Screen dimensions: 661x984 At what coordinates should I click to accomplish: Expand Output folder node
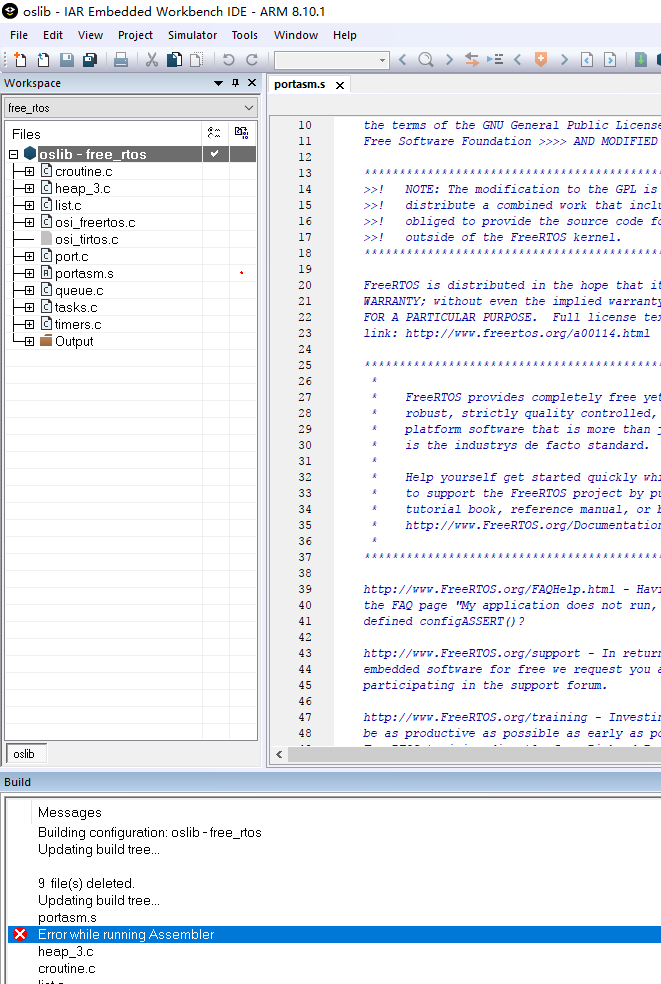[30, 341]
